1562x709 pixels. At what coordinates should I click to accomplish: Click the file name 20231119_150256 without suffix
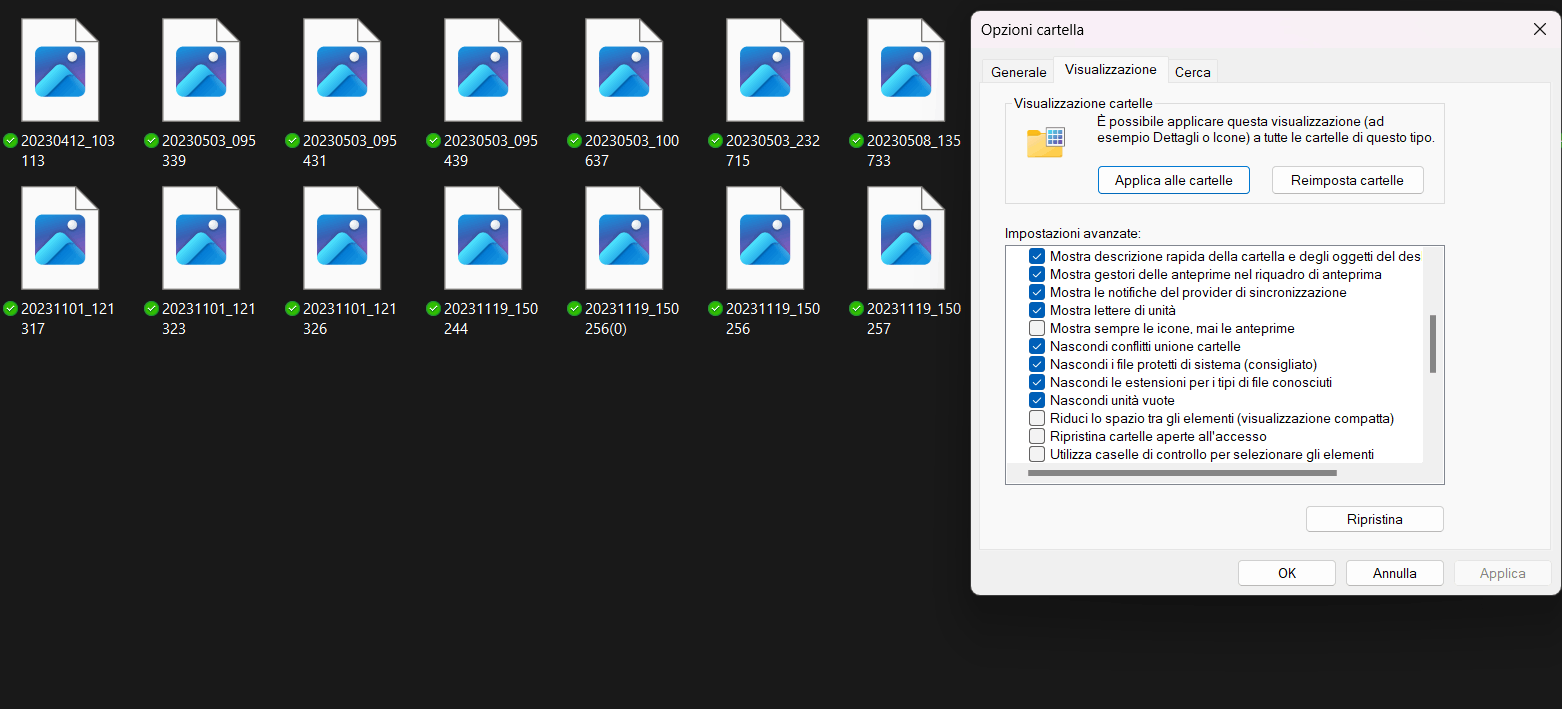[773, 319]
